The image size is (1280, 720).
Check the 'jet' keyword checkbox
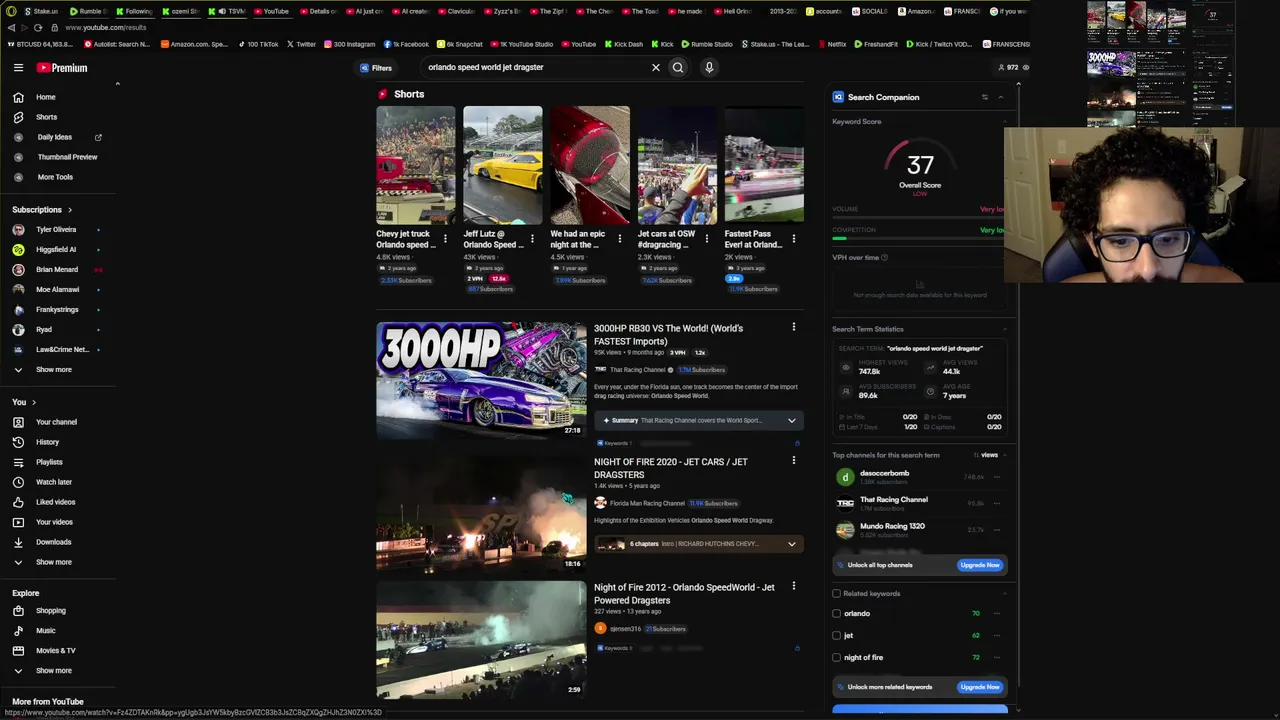coord(836,636)
